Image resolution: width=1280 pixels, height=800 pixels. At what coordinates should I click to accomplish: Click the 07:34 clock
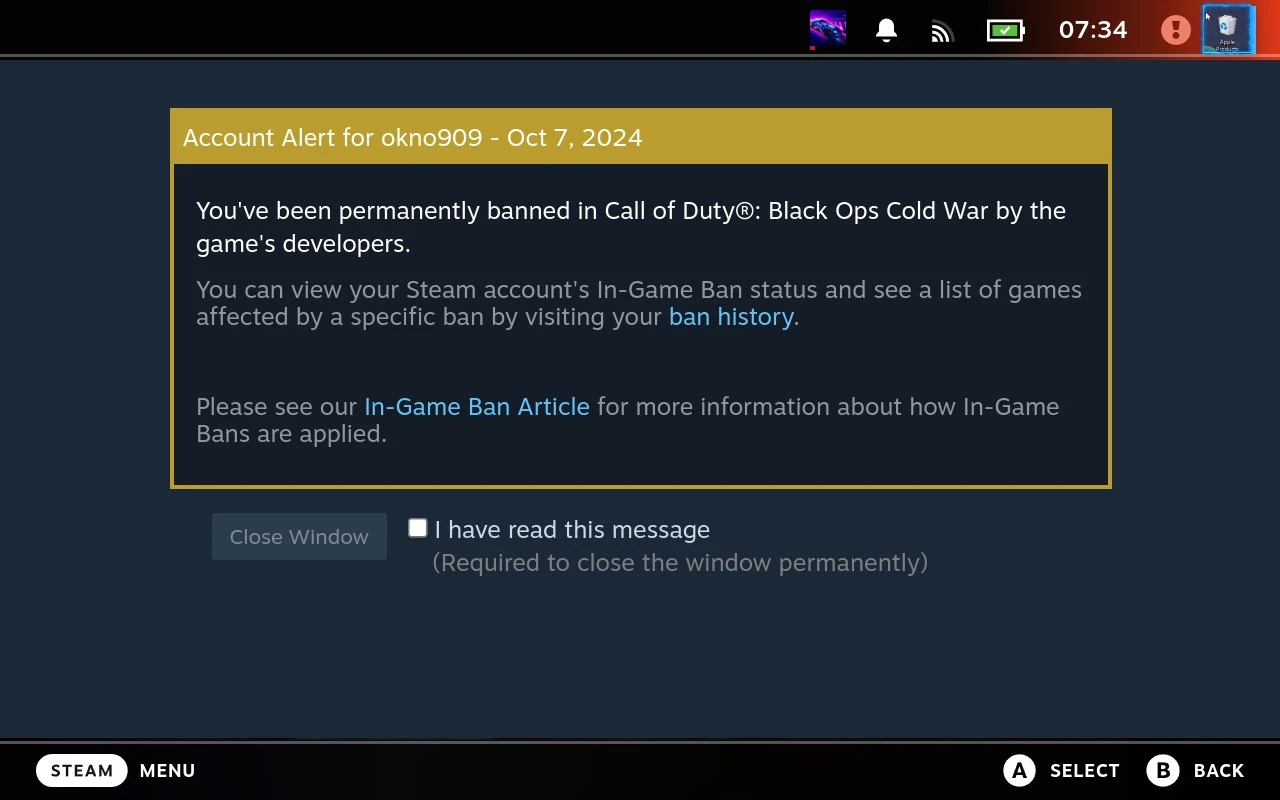(x=1093, y=30)
